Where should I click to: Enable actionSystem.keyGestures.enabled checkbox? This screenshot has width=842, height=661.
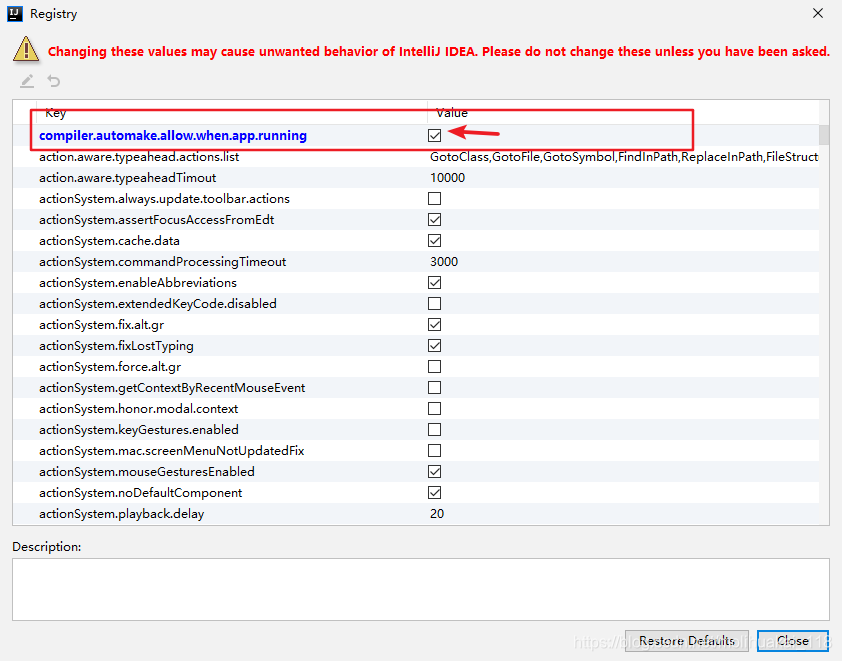[x=434, y=430]
